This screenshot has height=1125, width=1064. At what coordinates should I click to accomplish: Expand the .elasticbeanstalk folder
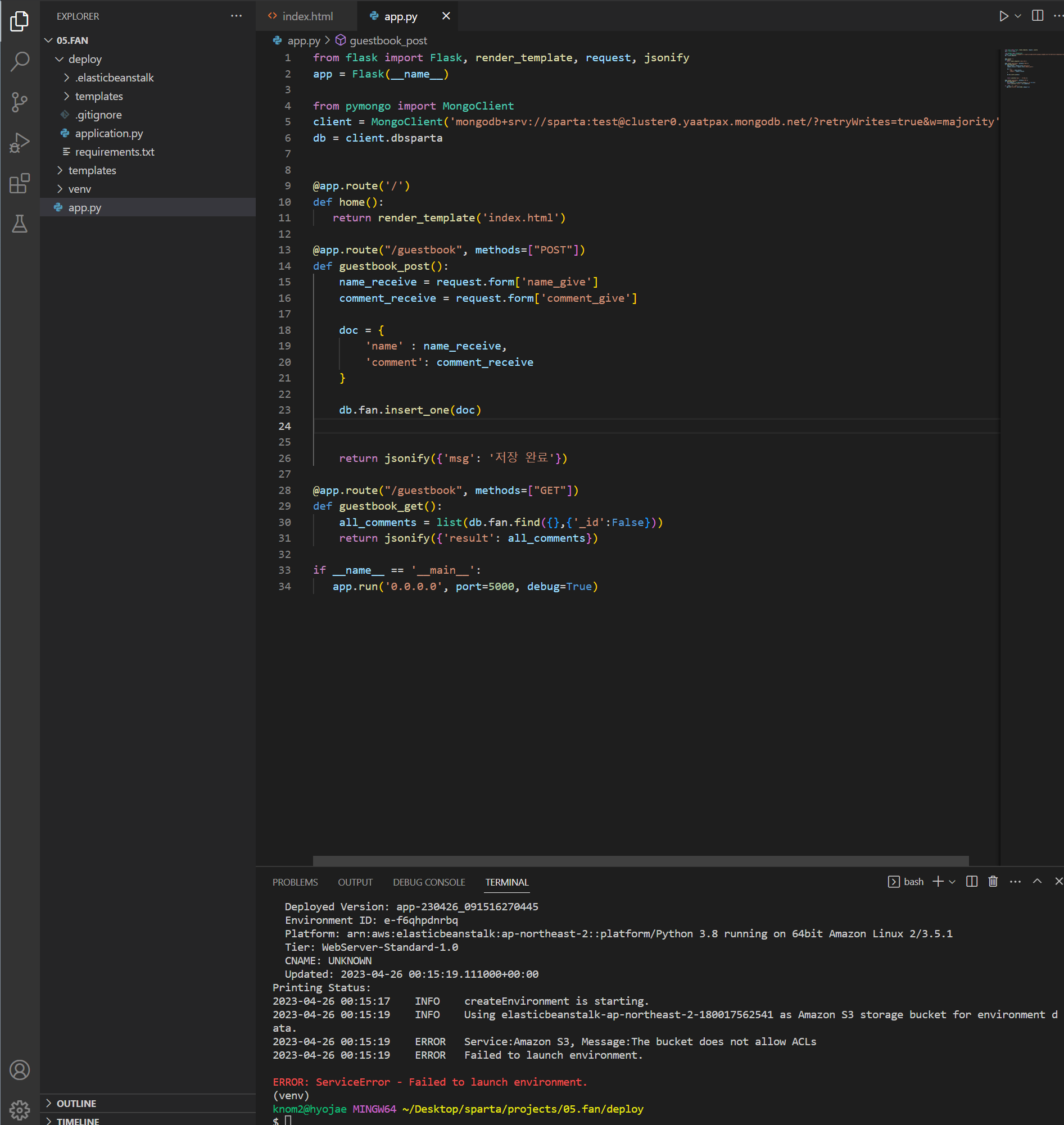[147, 78]
